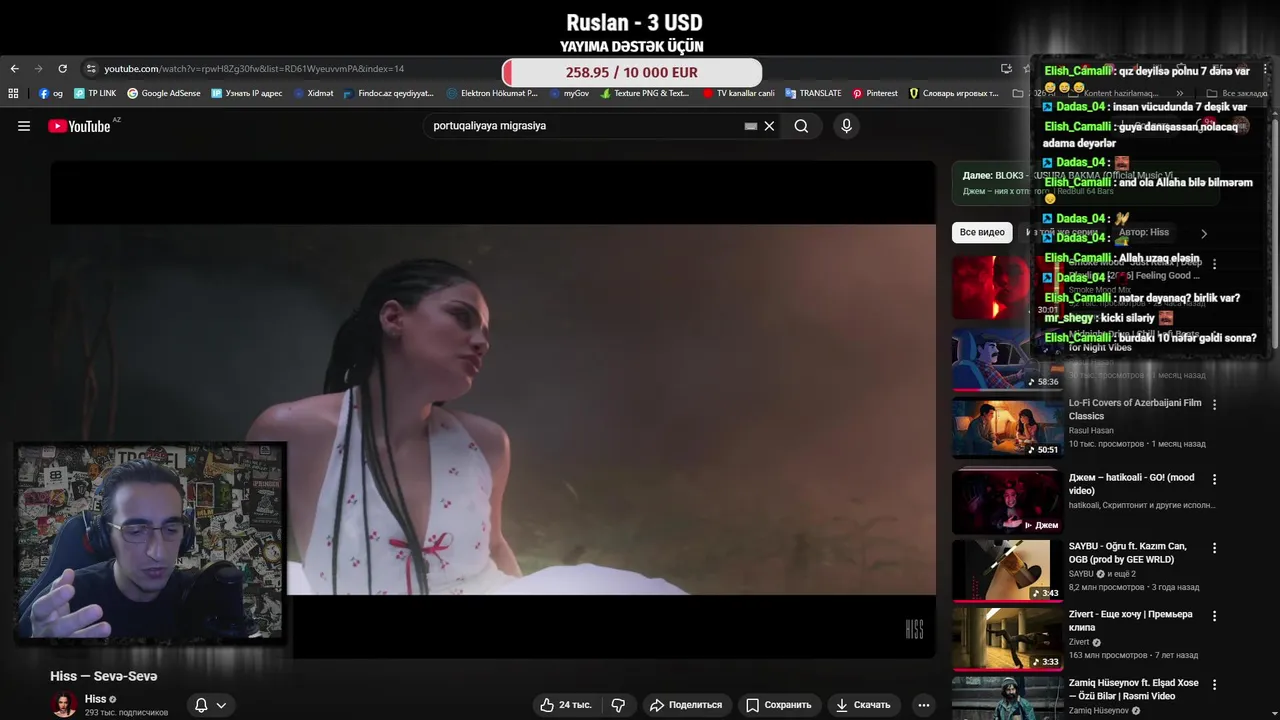Viewport: 1280px width, 720px height.
Task: Open the Hiss channel name link
Action: 95,699
